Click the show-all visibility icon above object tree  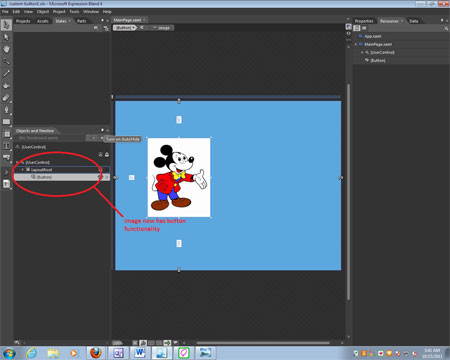pos(101,155)
